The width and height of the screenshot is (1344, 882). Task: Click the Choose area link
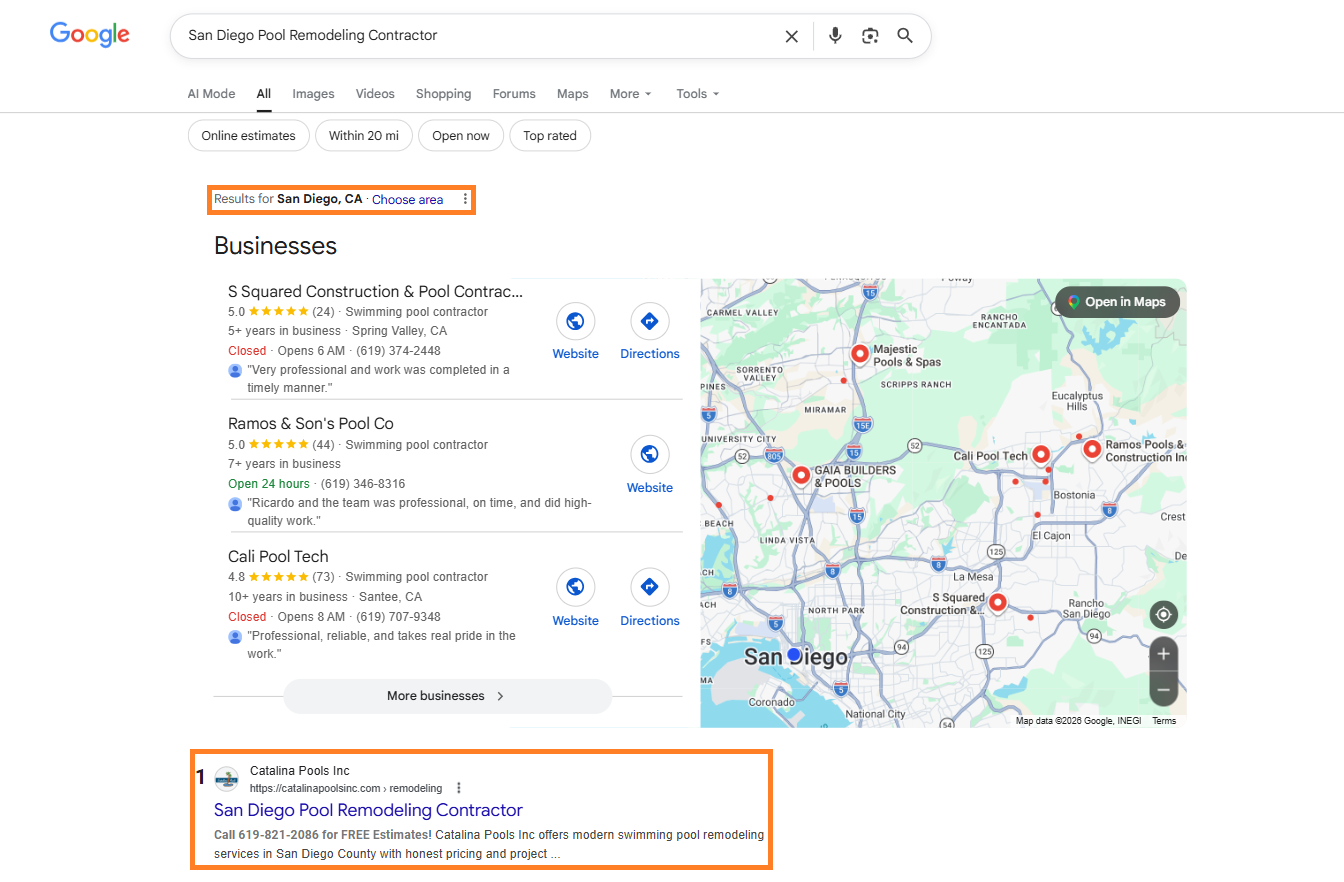tap(407, 200)
